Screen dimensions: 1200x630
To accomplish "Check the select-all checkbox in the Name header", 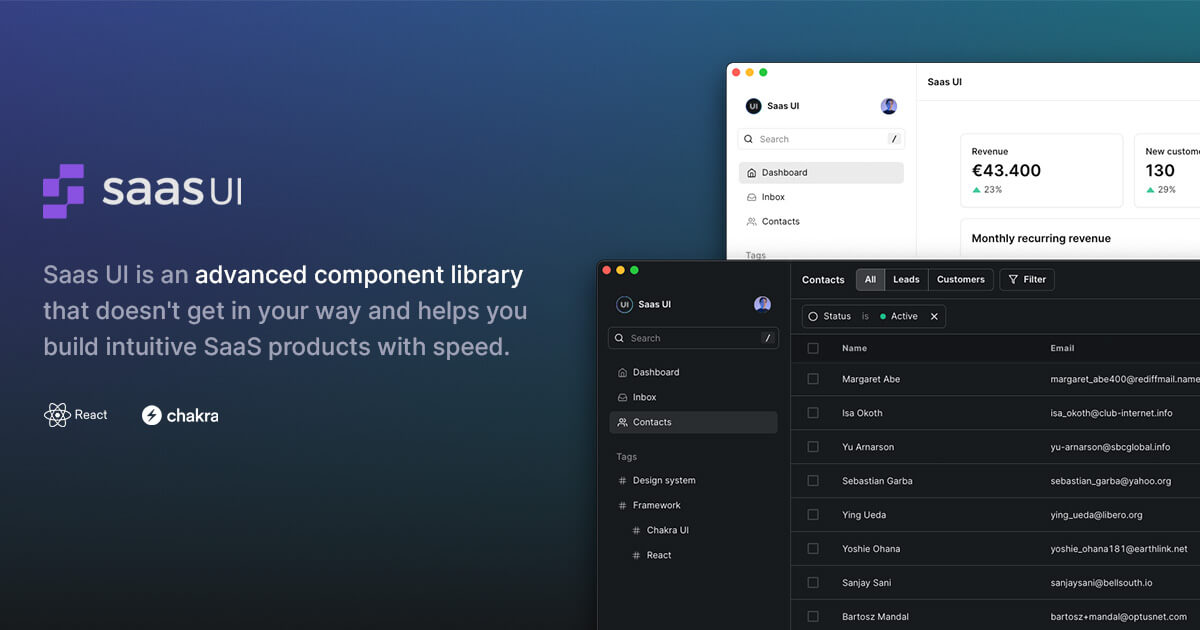I will click(x=812, y=348).
